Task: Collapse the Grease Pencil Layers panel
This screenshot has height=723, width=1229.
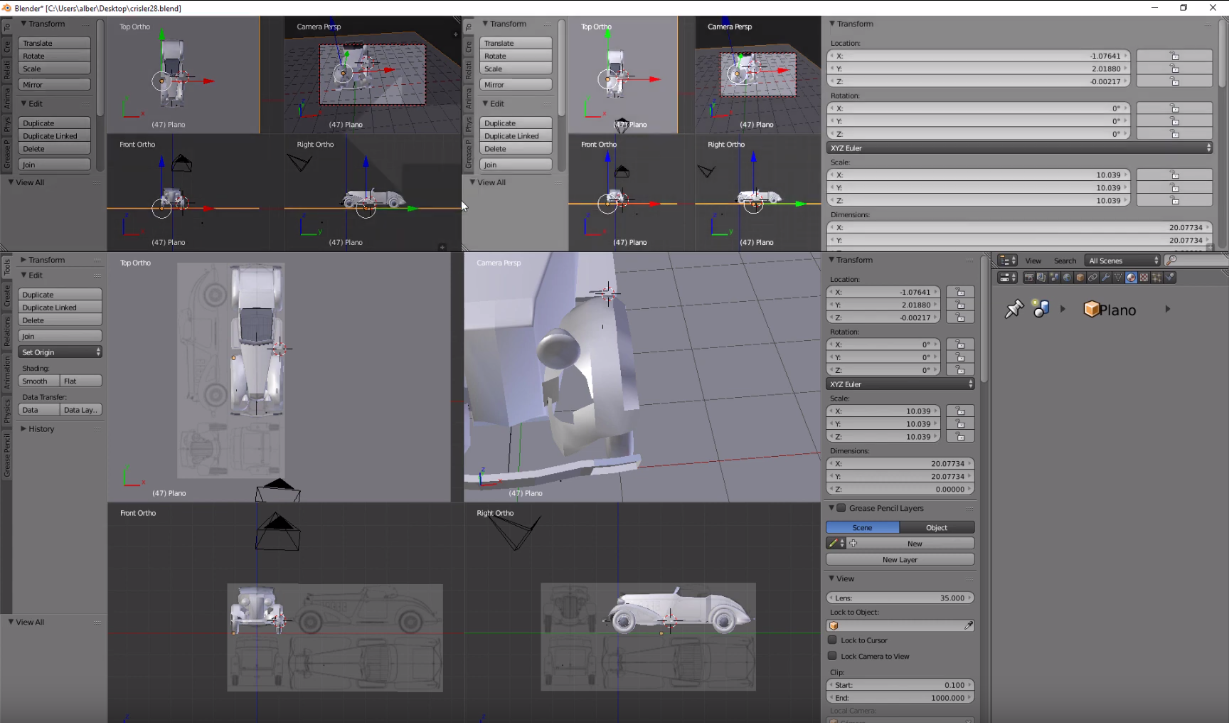Action: (831, 508)
